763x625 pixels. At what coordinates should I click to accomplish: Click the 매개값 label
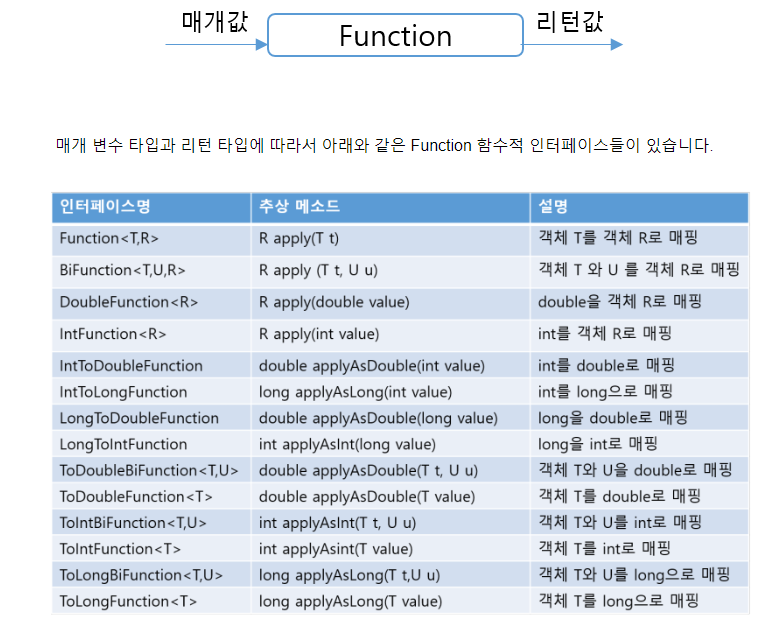point(215,22)
